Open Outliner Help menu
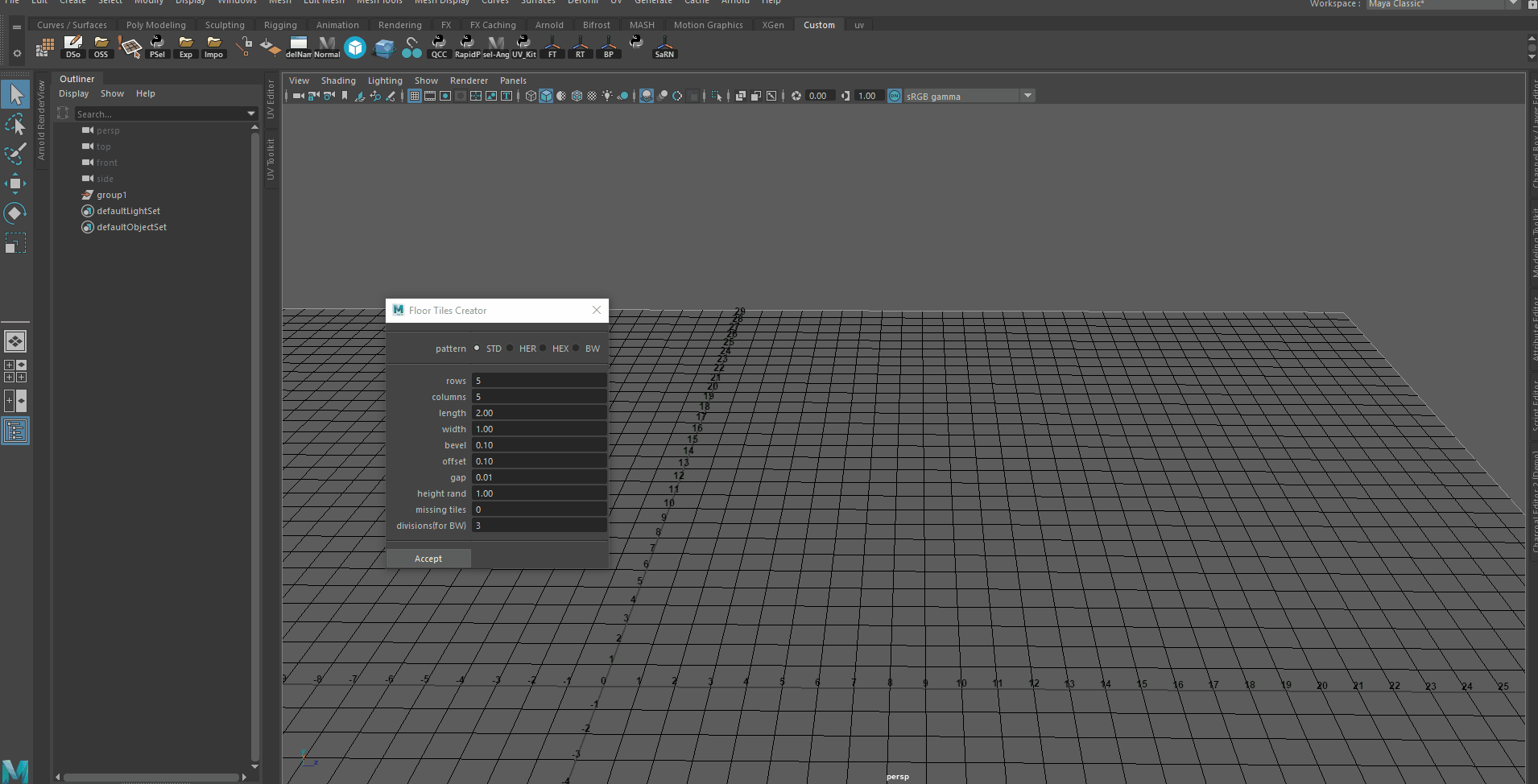The image size is (1538, 784). coord(146,93)
